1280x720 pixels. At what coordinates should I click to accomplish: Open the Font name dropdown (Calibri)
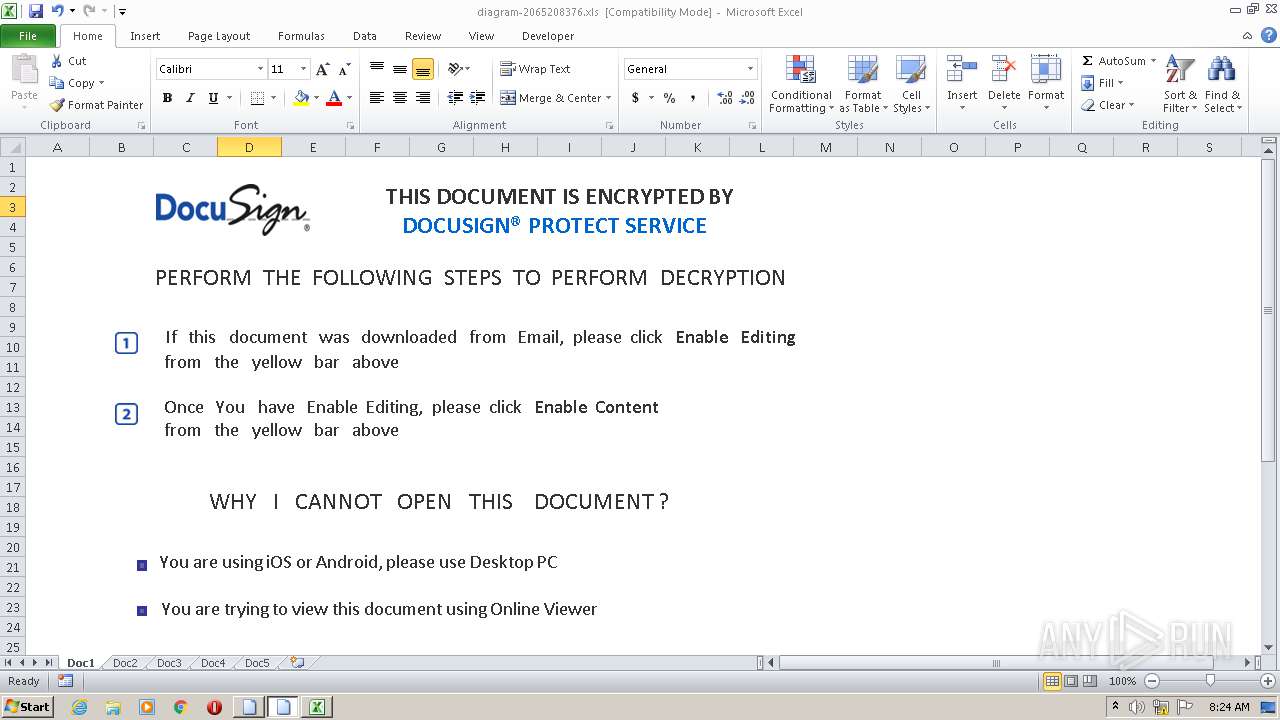(x=260, y=69)
